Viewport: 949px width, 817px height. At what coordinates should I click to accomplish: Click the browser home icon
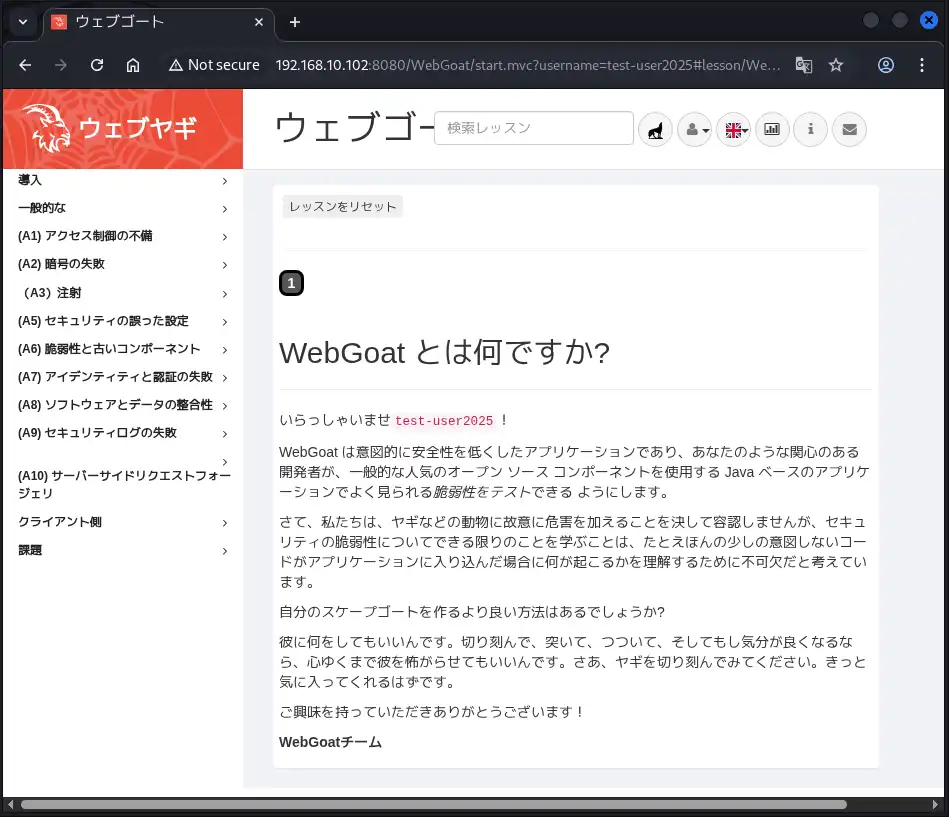tap(134, 64)
